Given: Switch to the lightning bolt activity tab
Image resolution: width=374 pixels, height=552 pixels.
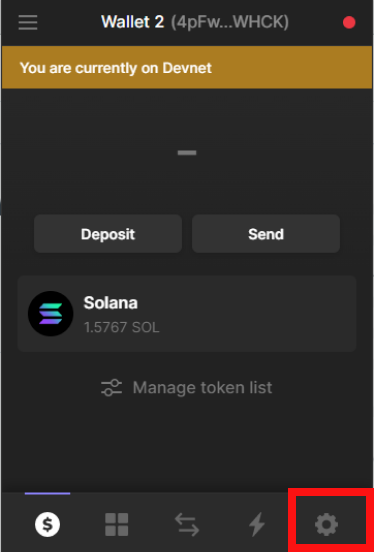Looking at the screenshot, I should click(x=257, y=525).
